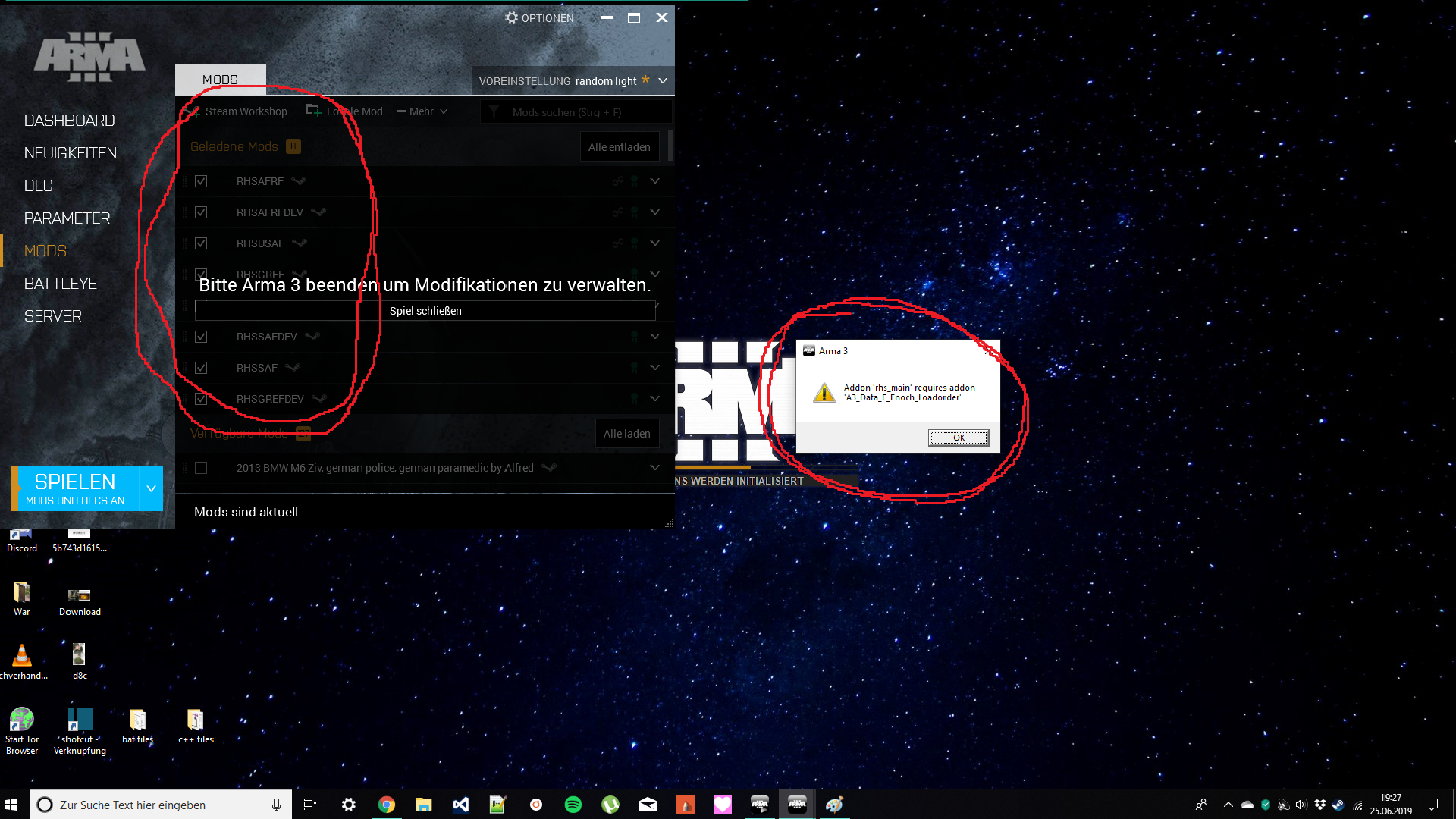1456x819 pixels.
Task: Open Visual Studio Code from taskbar
Action: pos(460,805)
